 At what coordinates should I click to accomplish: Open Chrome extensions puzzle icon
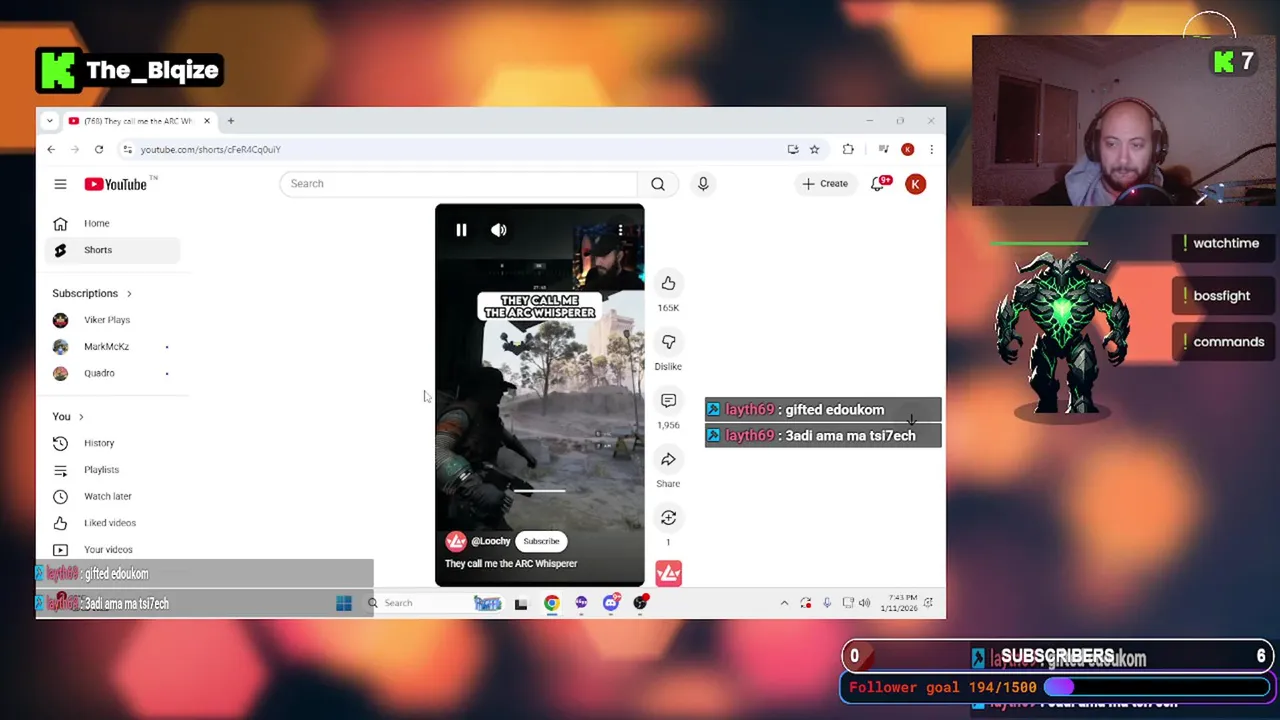[x=848, y=150]
